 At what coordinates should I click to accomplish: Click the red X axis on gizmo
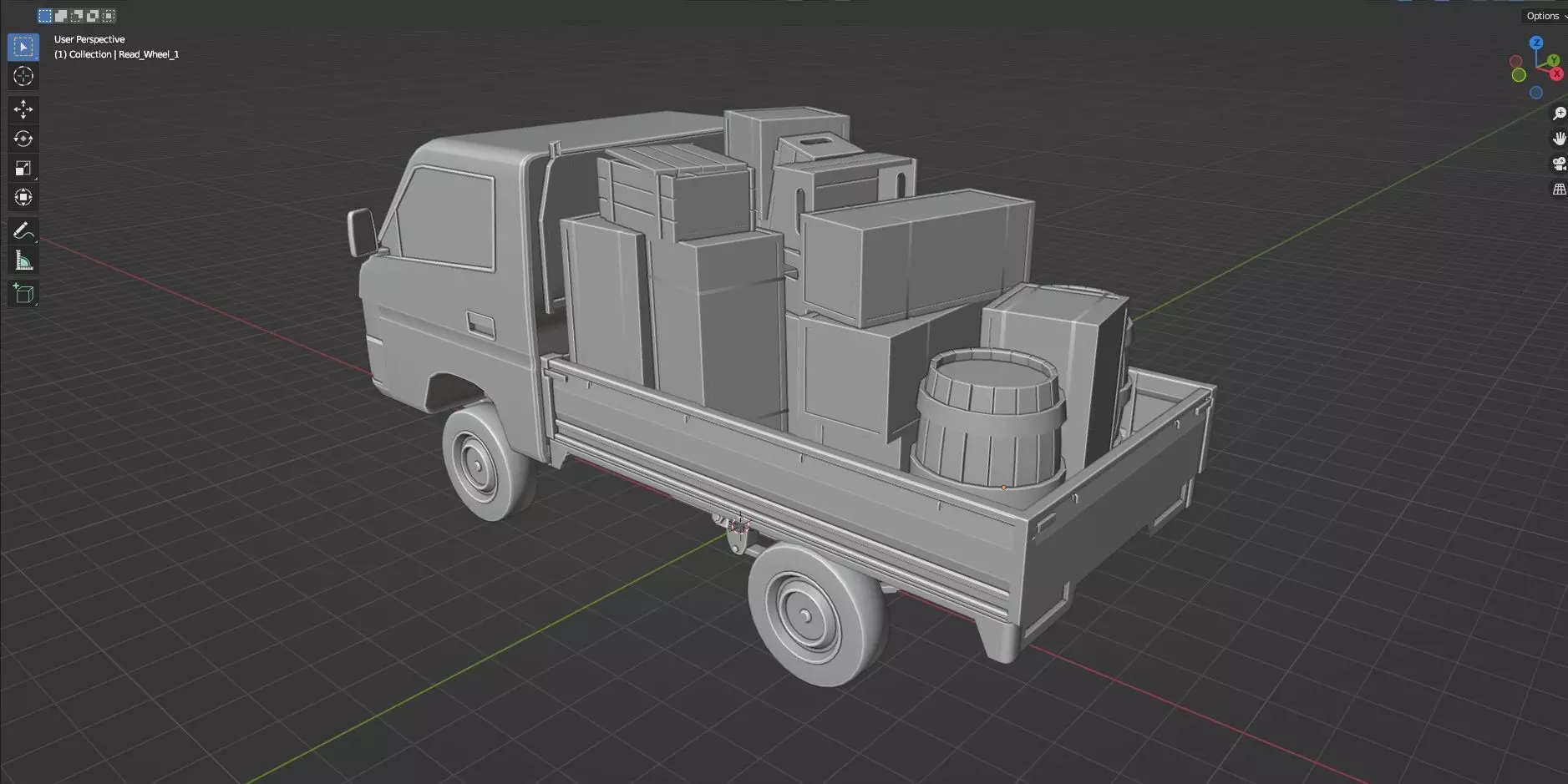[1557, 73]
